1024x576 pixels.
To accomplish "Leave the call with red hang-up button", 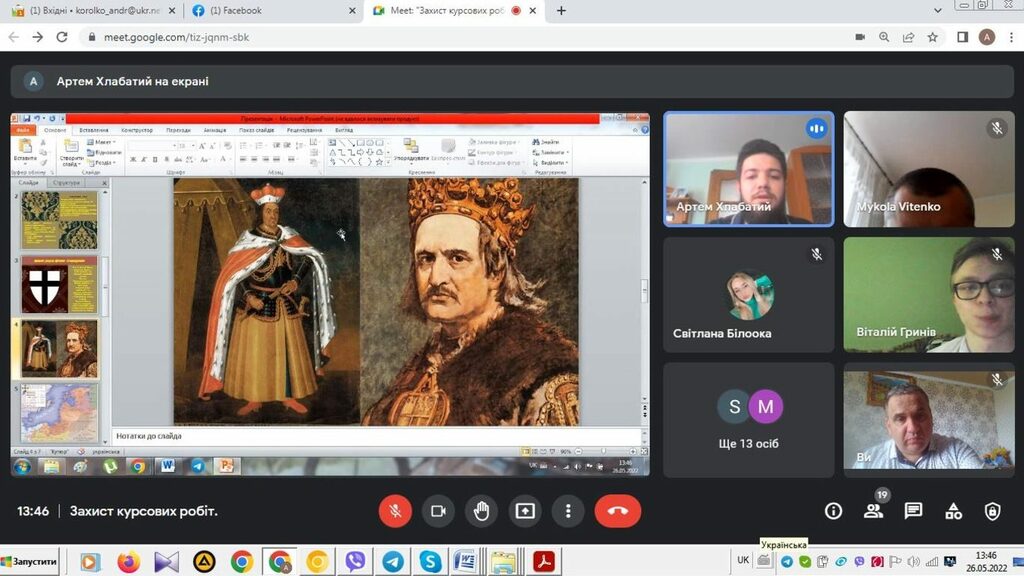I will tap(617, 511).
